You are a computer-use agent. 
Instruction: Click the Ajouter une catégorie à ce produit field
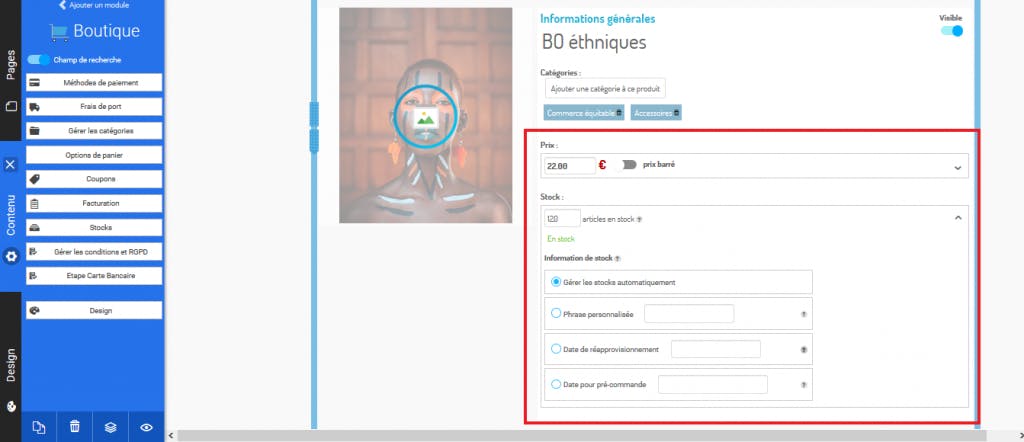click(605, 88)
